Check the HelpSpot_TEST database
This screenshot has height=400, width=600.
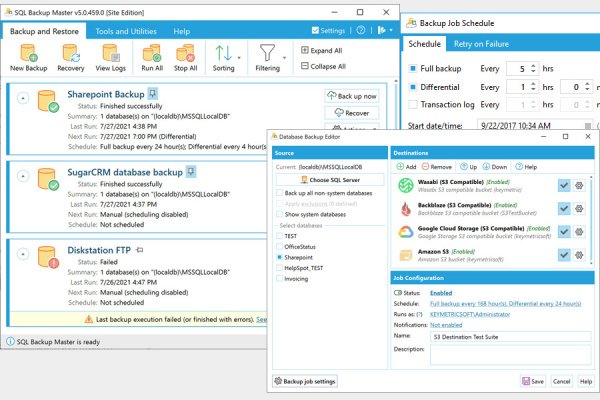point(279,268)
